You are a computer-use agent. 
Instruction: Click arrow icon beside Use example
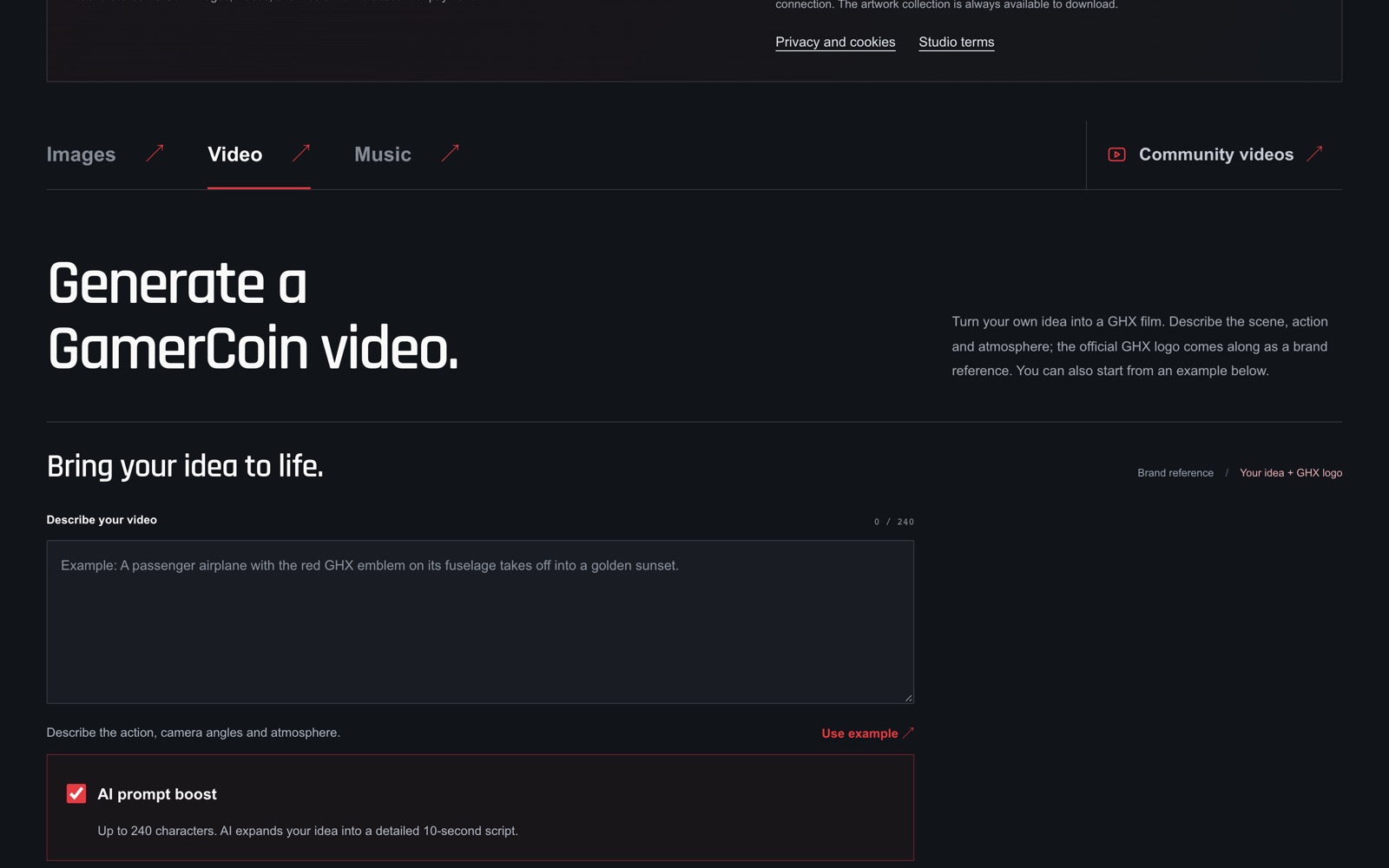(x=908, y=733)
